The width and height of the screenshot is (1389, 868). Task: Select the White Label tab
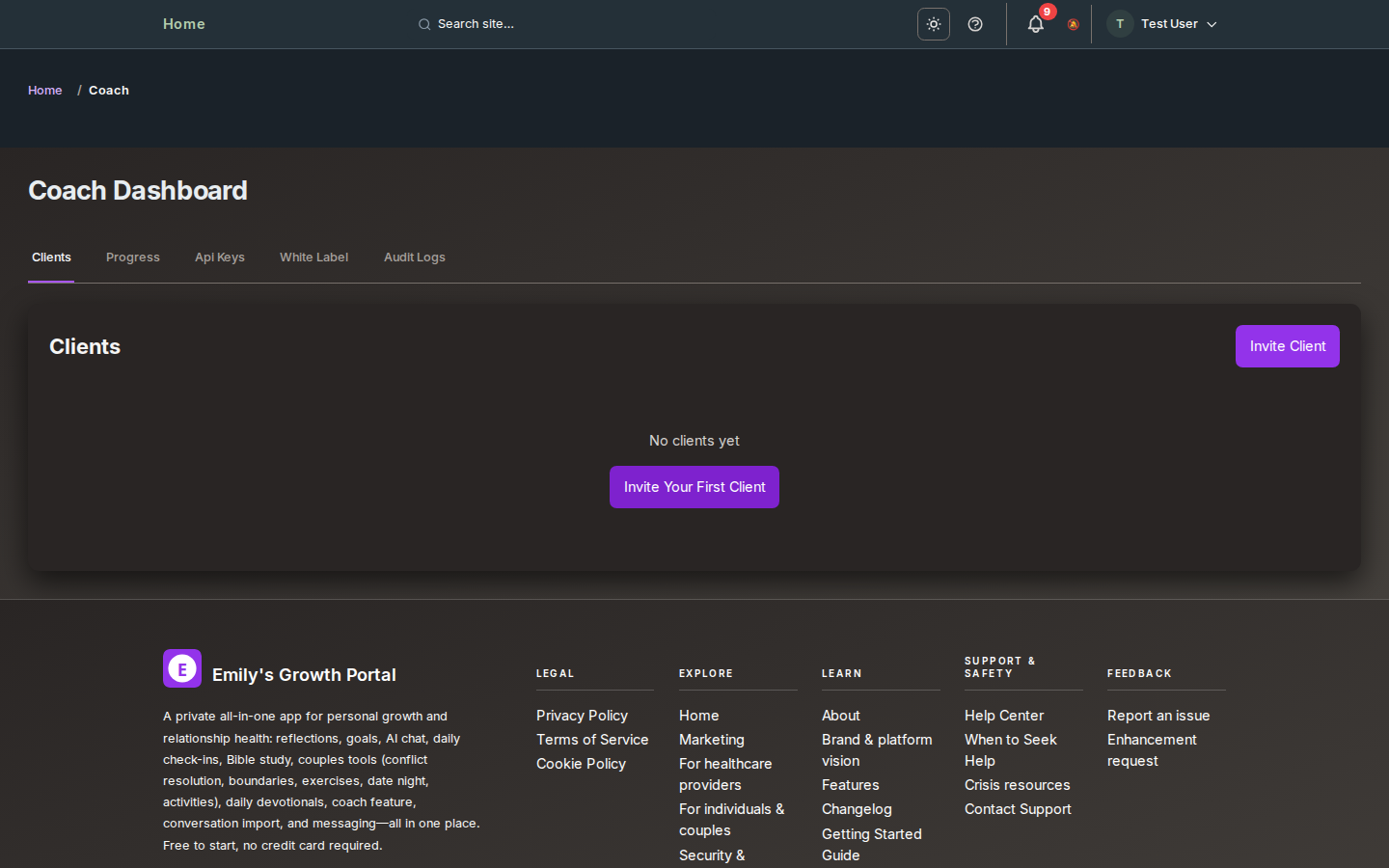(313, 258)
